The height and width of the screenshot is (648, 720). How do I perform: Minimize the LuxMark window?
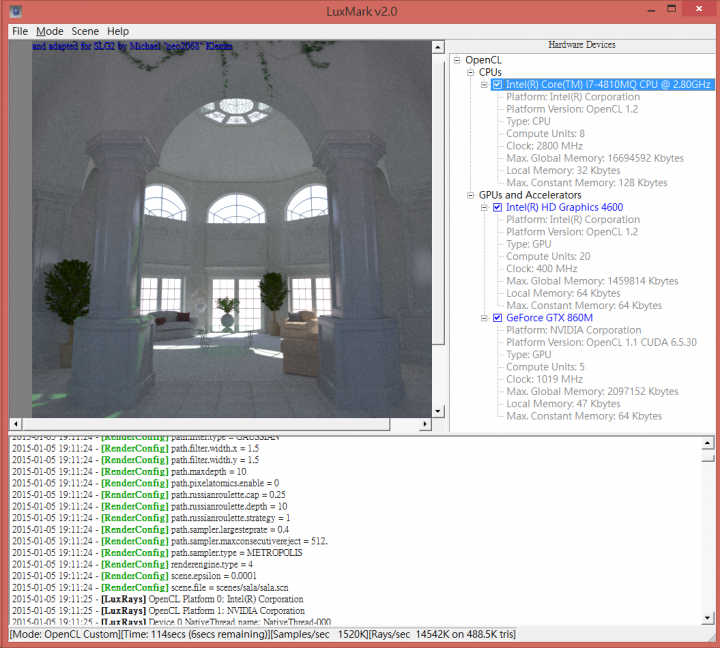pos(651,10)
